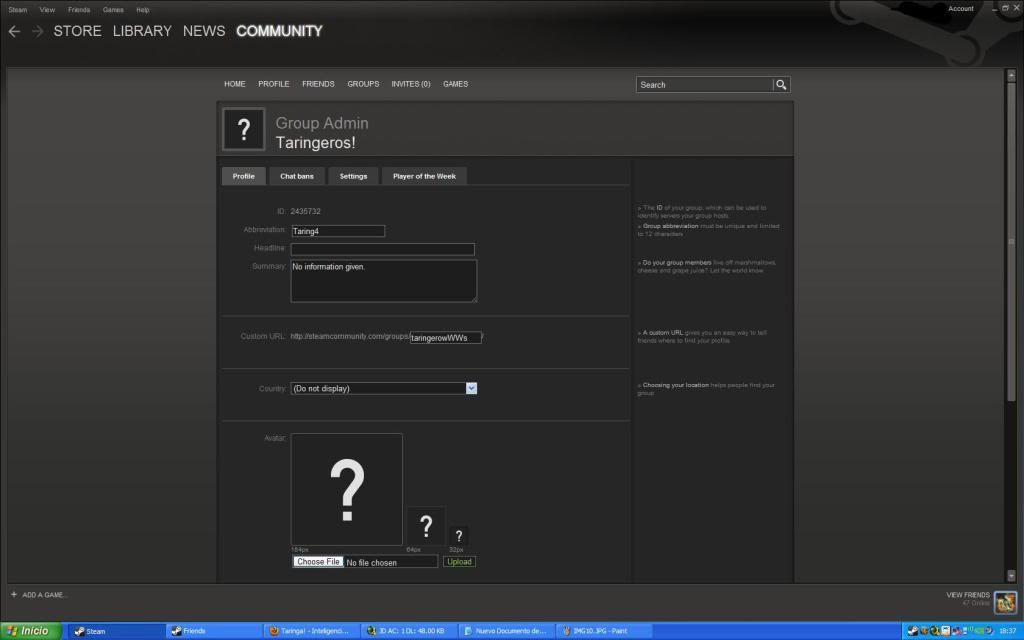Select the Player of the Week tab
The image size is (1024, 640).
(x=424, y=176)
